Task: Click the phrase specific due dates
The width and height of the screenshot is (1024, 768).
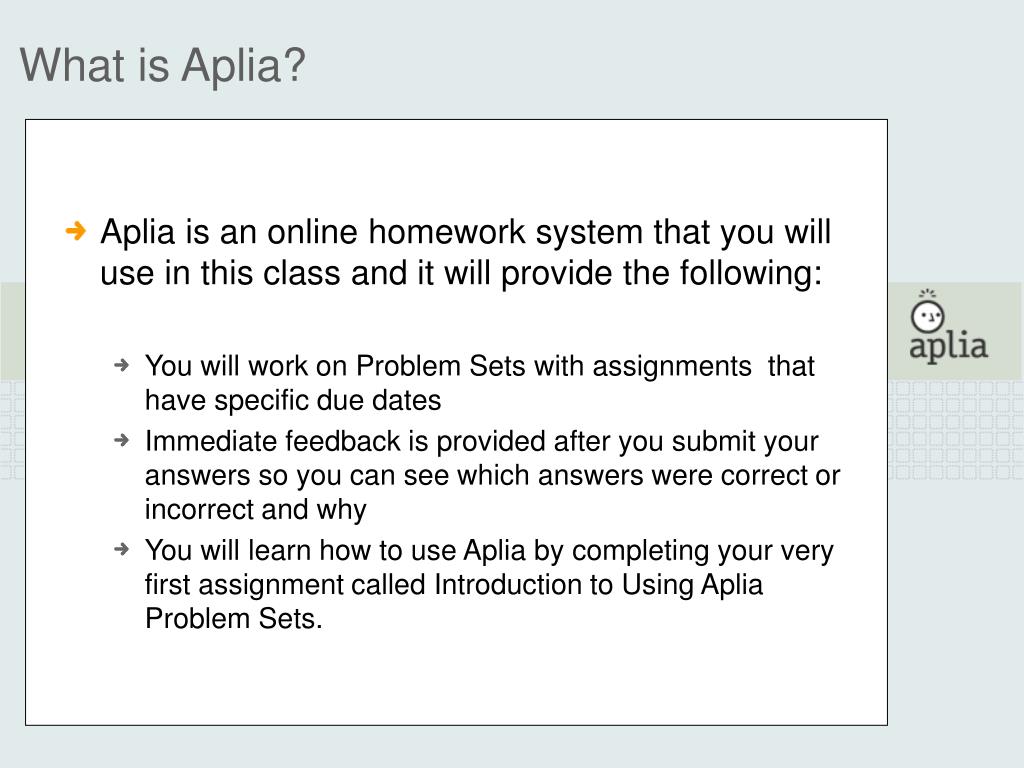Action: [328, 400]
